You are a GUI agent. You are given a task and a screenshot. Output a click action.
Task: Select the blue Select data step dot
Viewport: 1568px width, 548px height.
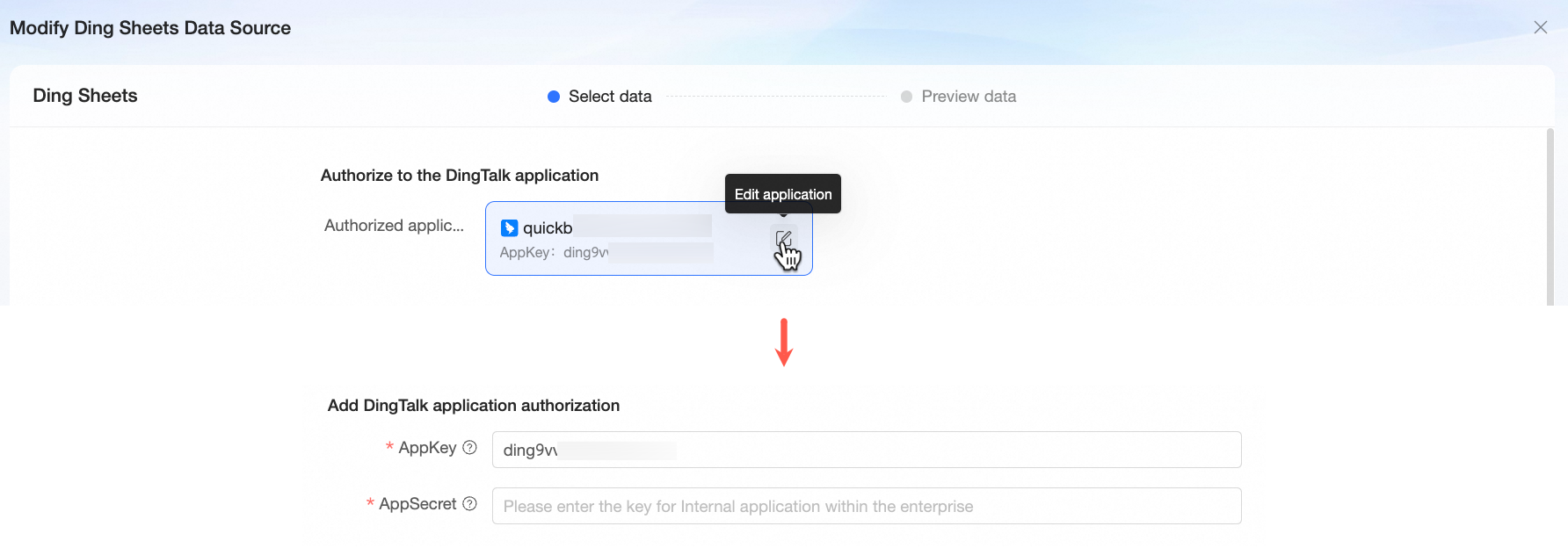pos(554,97)
